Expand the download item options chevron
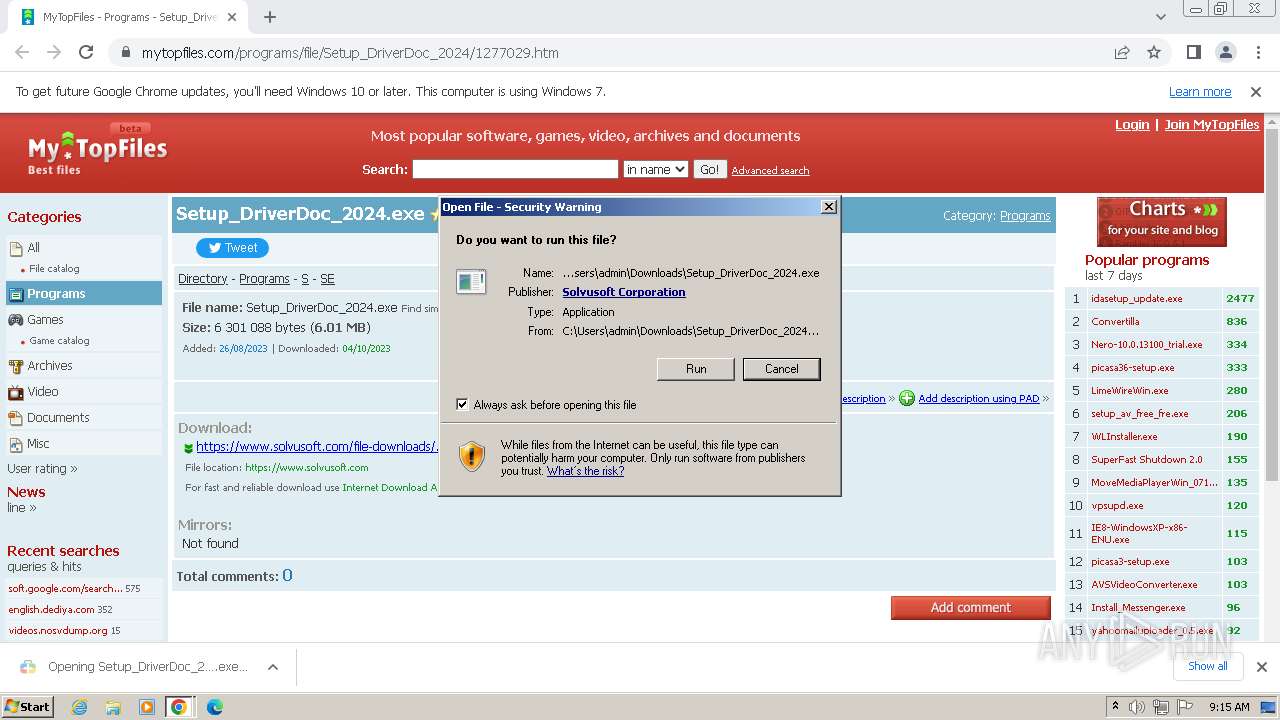The height and width of the screenshot is (720, 1280). tap(272, 667)
